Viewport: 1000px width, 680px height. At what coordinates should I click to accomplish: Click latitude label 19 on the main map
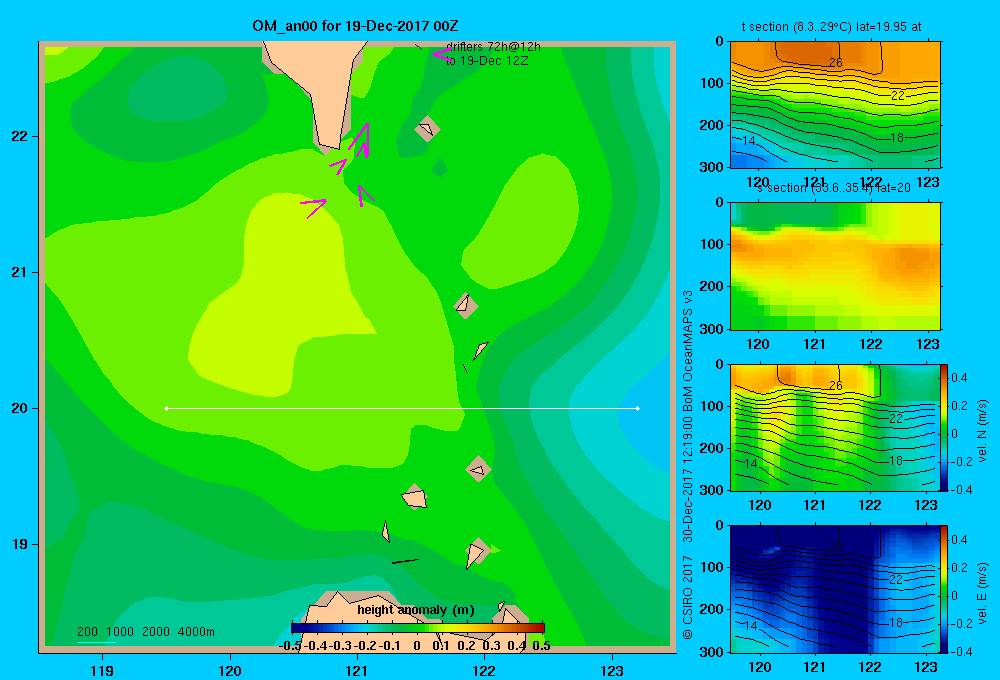click(20, 544)
